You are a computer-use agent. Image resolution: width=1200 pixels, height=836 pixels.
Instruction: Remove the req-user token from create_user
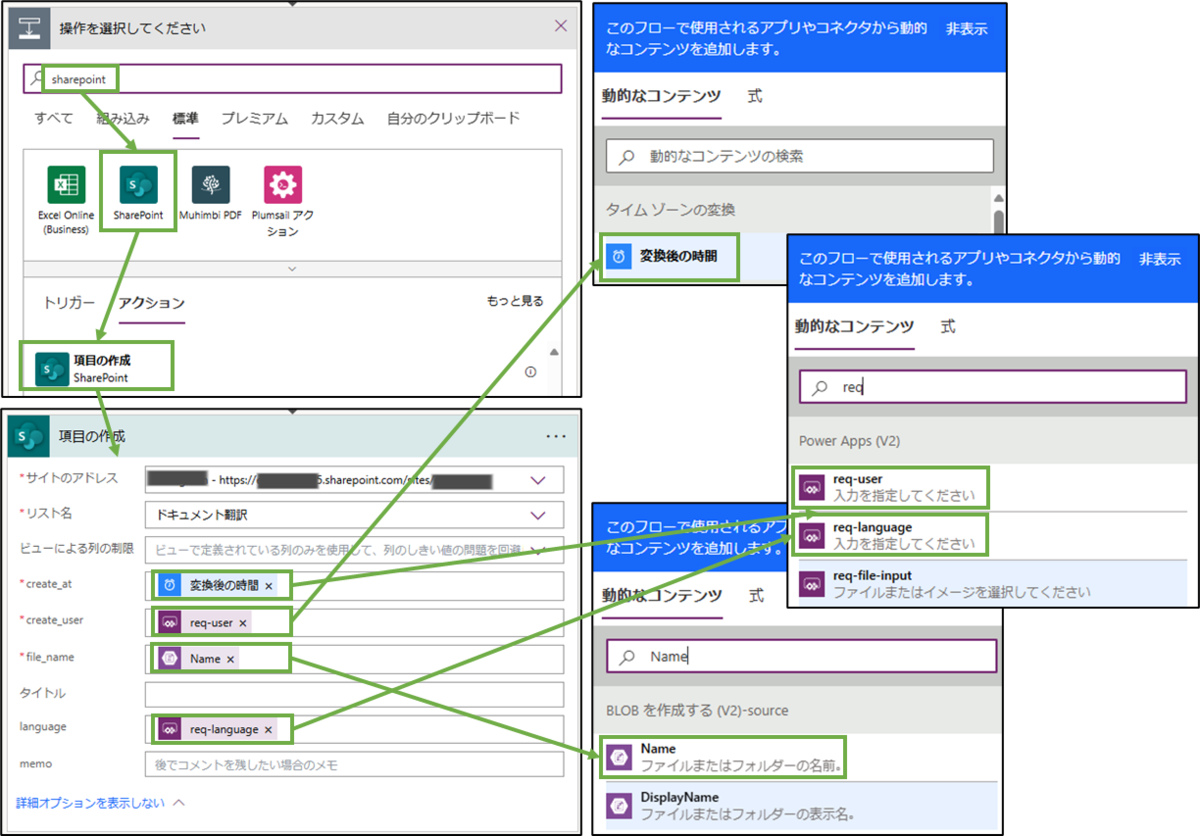(243, 623)
